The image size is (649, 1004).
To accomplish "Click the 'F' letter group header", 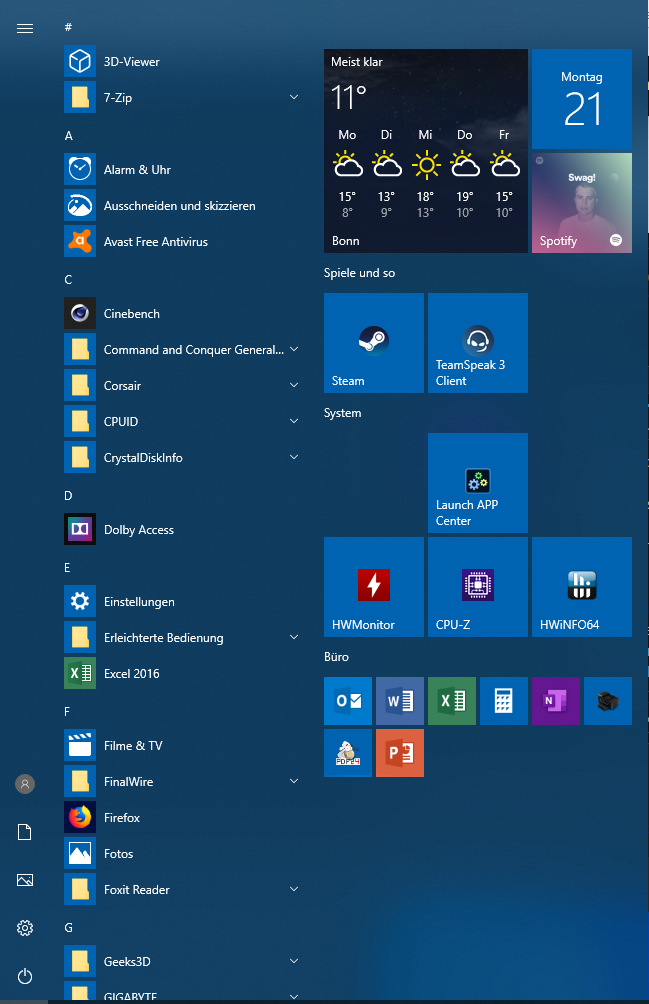I will [x=67, y=711].
